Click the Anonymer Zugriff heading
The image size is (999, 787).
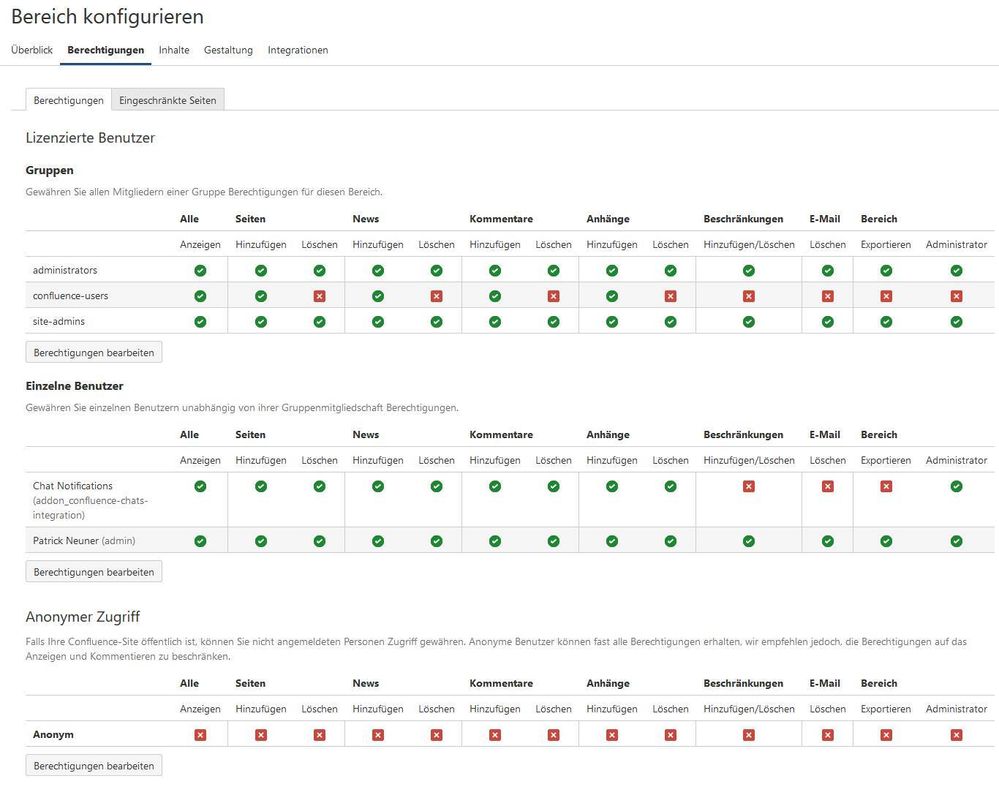pos(83,617)
